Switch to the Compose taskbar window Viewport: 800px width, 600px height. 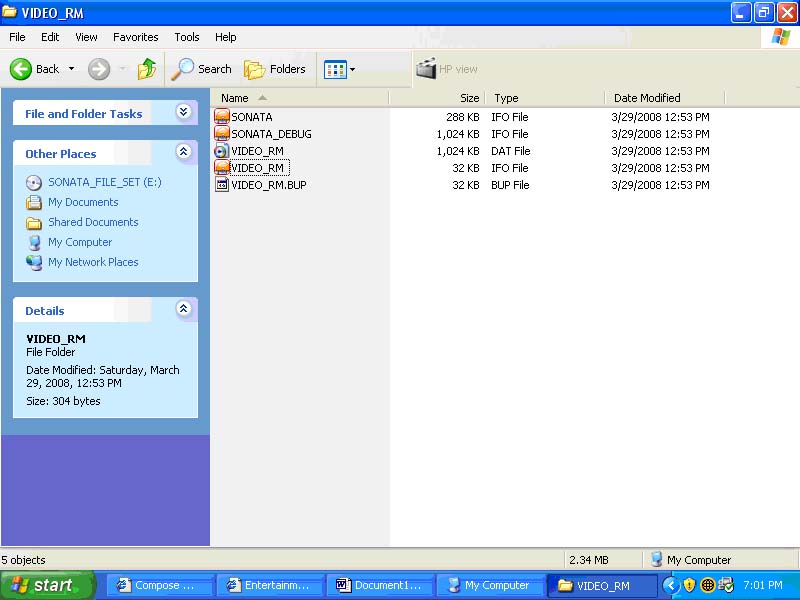tap(159, 585)
